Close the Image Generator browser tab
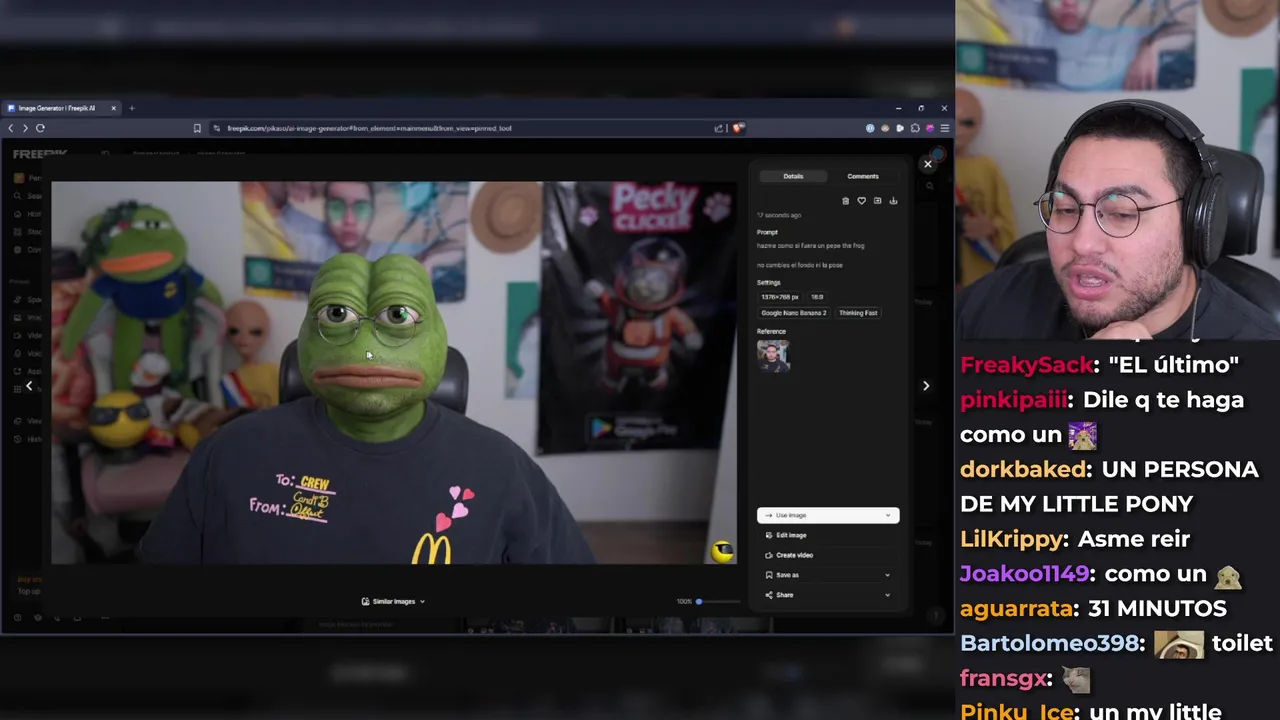This screenshot has width=1280, height=720. tap(113, 108)
